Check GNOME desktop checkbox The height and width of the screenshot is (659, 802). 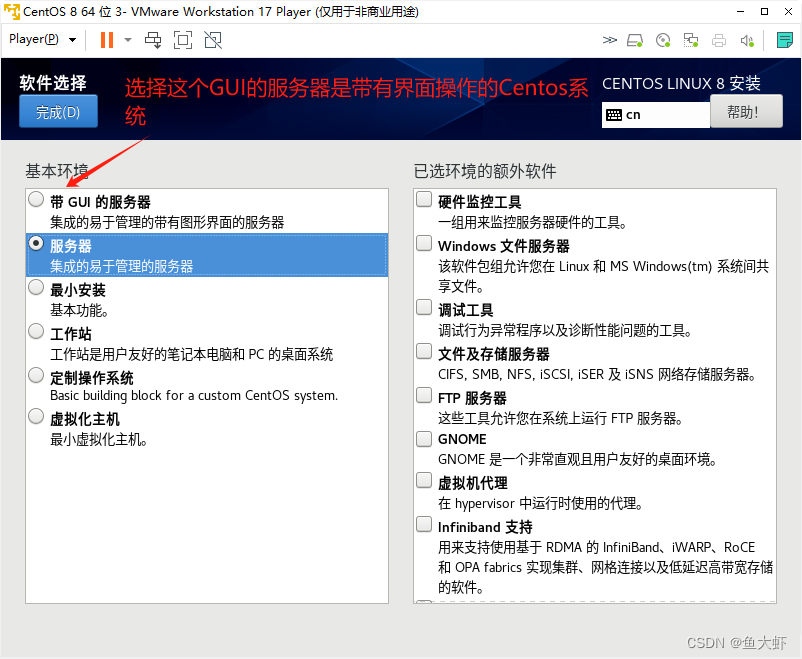424,439
